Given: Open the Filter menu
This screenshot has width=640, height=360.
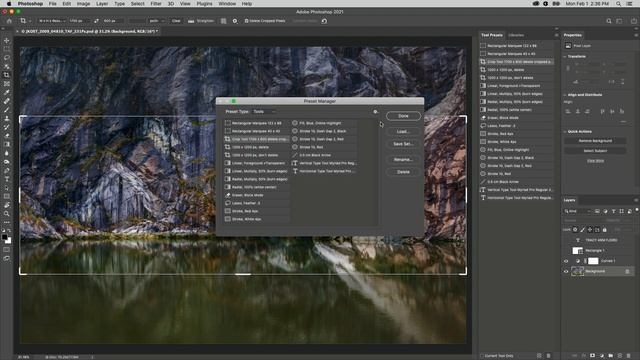Looking at the screenshot, I should (156, 4).
